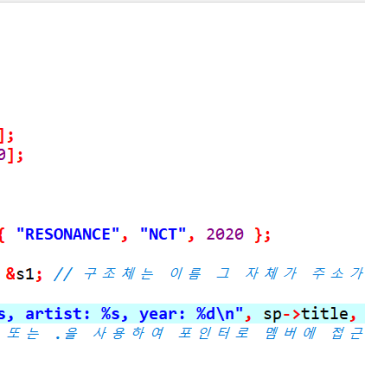This screenshot has height=365, width=365.
Task: Click the opening brace before "RESONANCE"
Action: [2, 235]
